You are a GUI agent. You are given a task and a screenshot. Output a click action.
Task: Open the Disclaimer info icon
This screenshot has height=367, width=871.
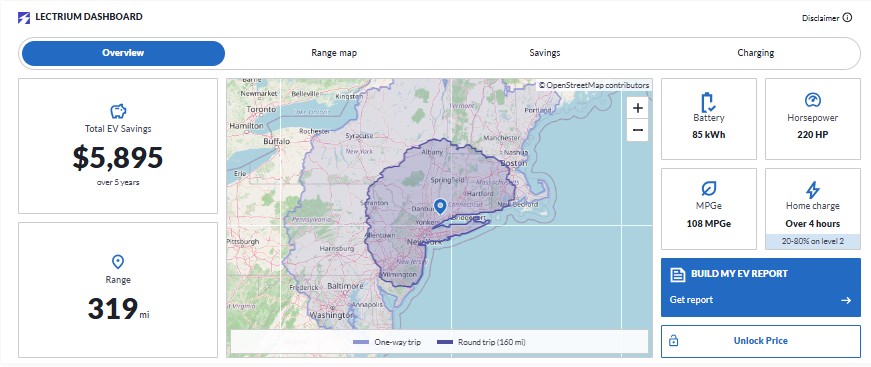[x=847, y=17]
